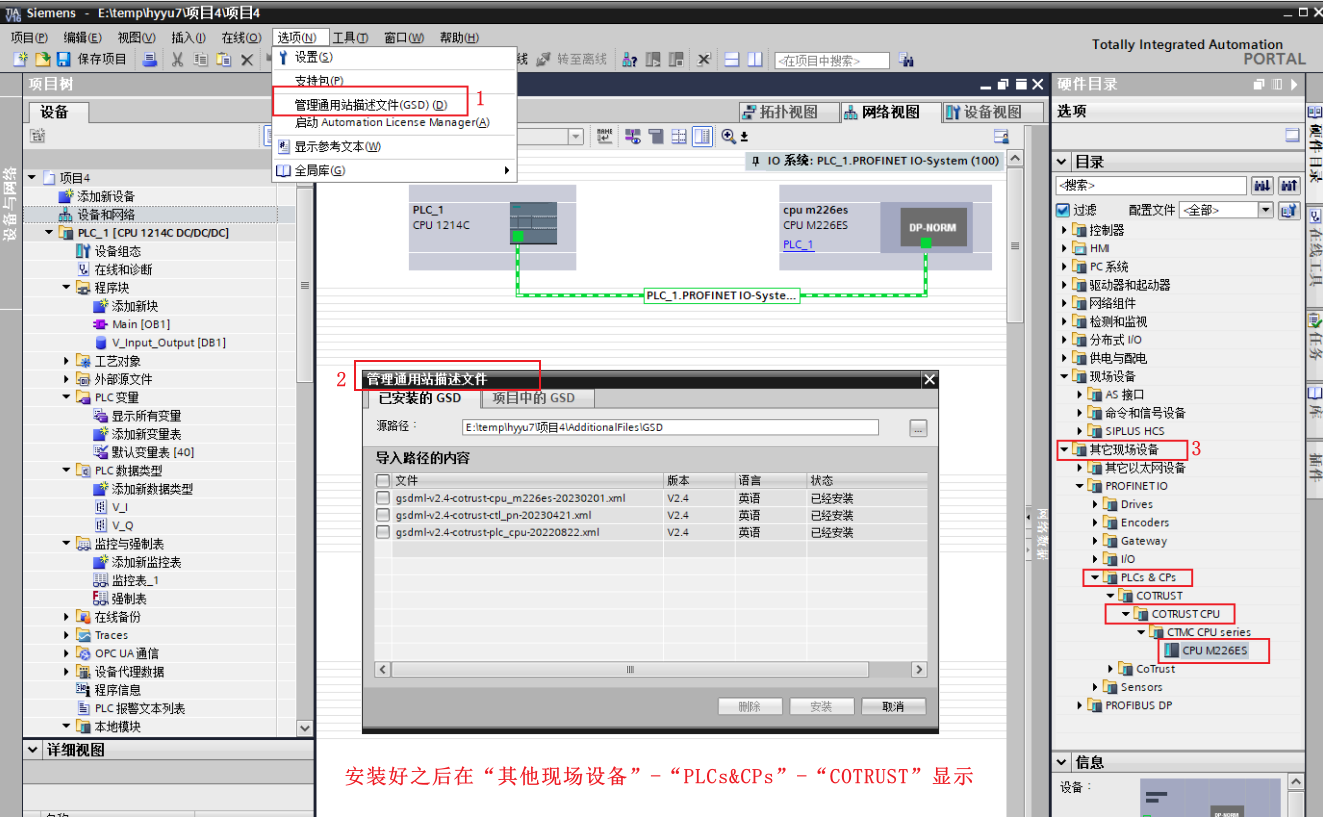1323x817 pixels.
Task: Click the 安装 button in GSD dialog
Action: pos(821,706)
